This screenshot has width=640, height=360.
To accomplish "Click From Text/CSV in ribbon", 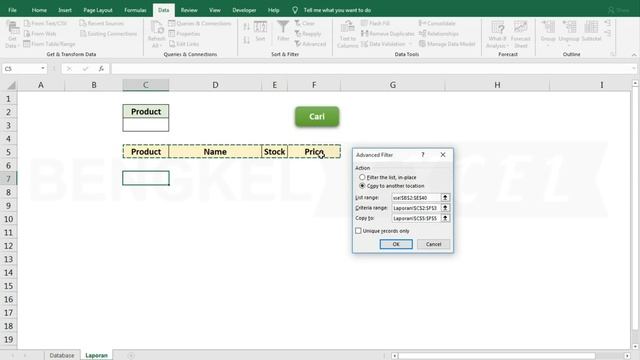I will click(45, 23).
